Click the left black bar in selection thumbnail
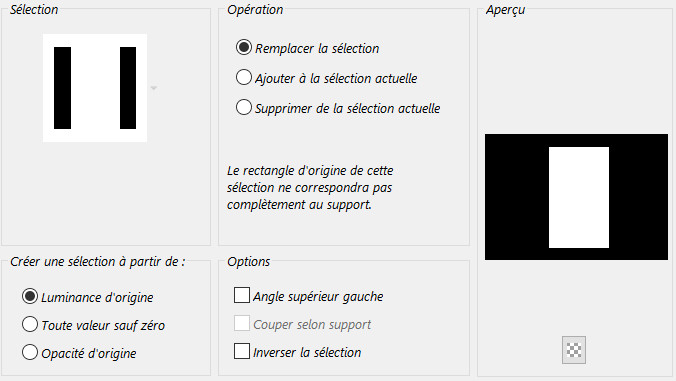Viewport: 676px width, 381px height. [x=63, y=88]
